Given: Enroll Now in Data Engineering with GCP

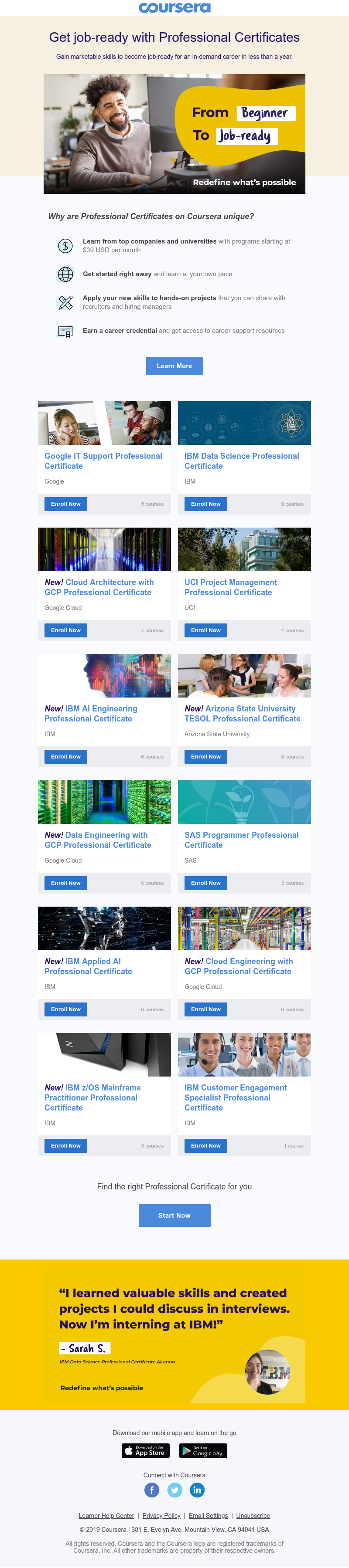Looking at the screenshot, I should pos(66,883).
